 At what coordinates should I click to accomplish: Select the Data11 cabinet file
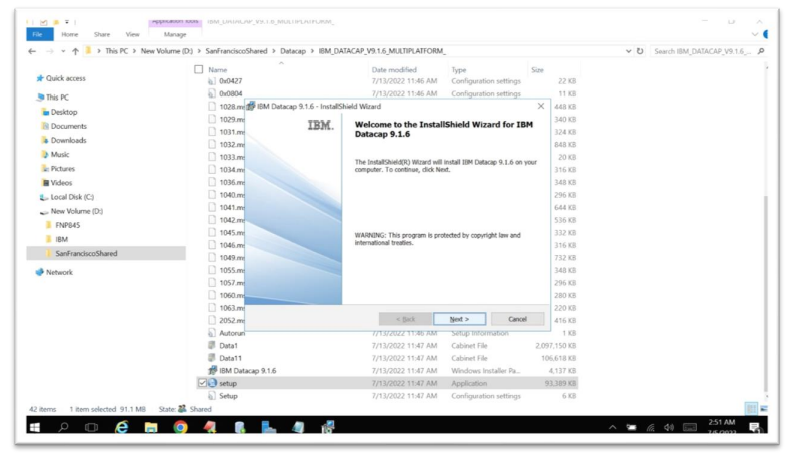point(387,358)
